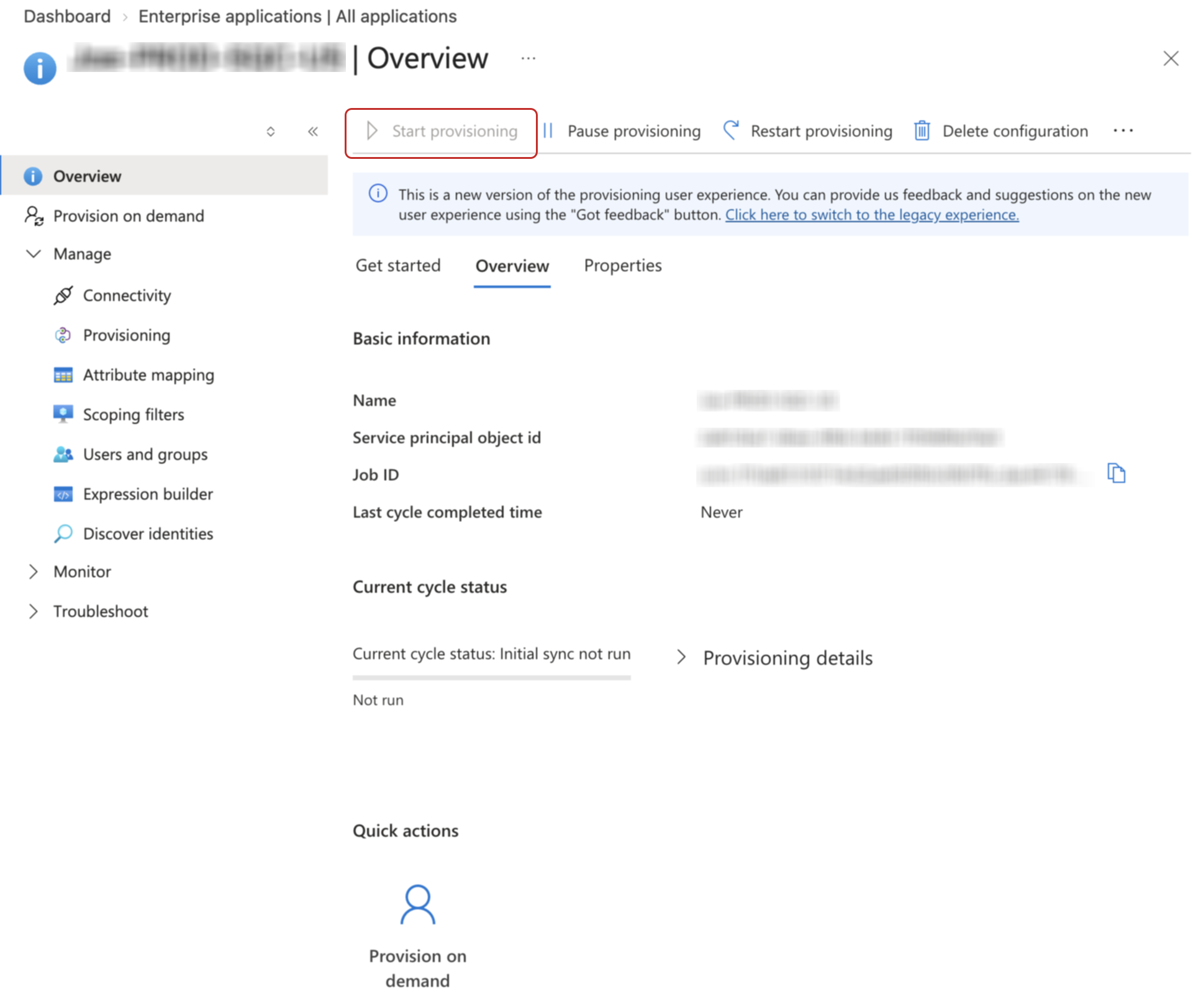Screen dimensions: 1201x1008
Task: Expand the Troubleshoot section
Action: point(34,611)
